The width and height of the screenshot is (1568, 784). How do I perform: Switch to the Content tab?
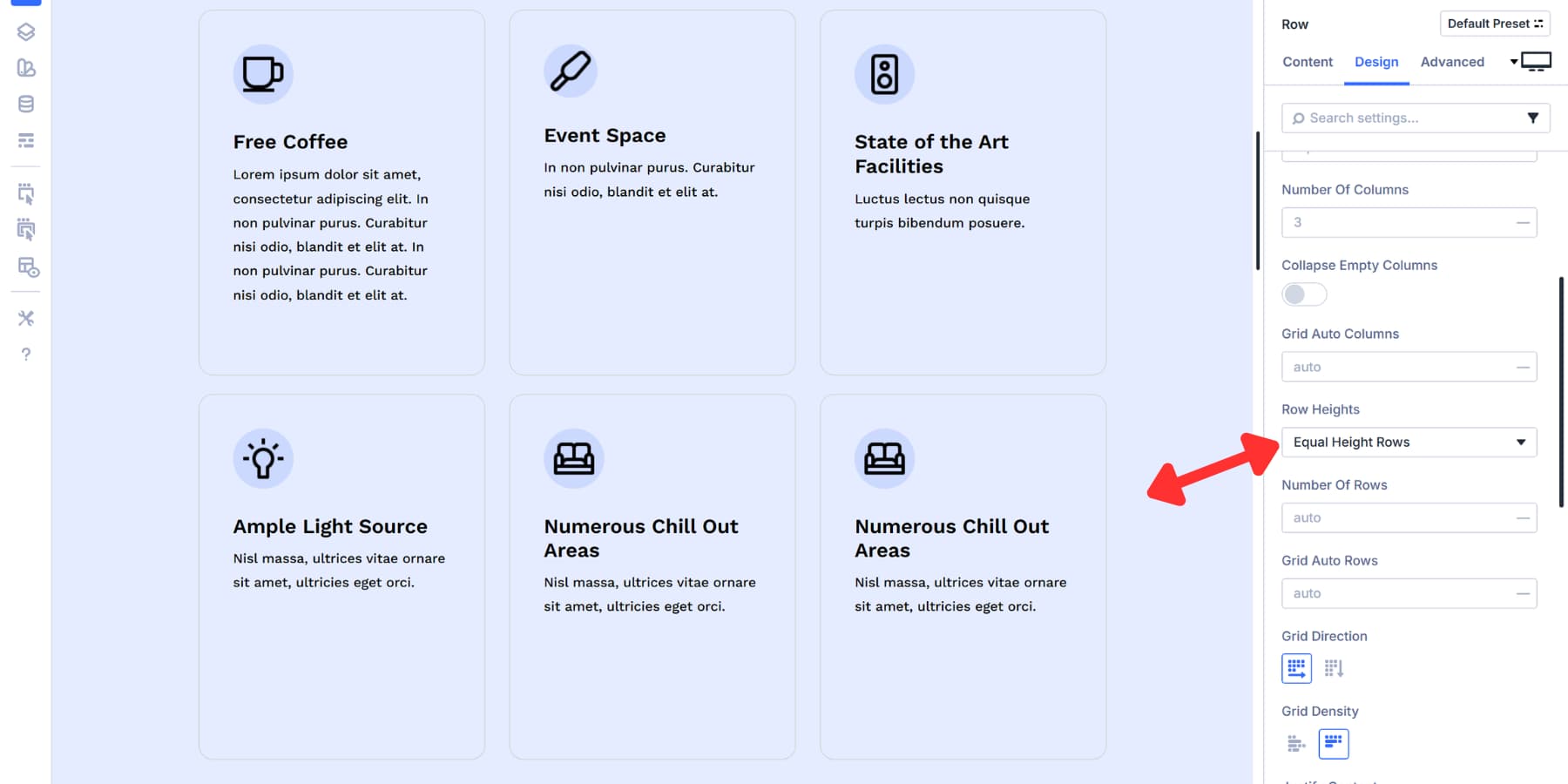coord(1307,62)
